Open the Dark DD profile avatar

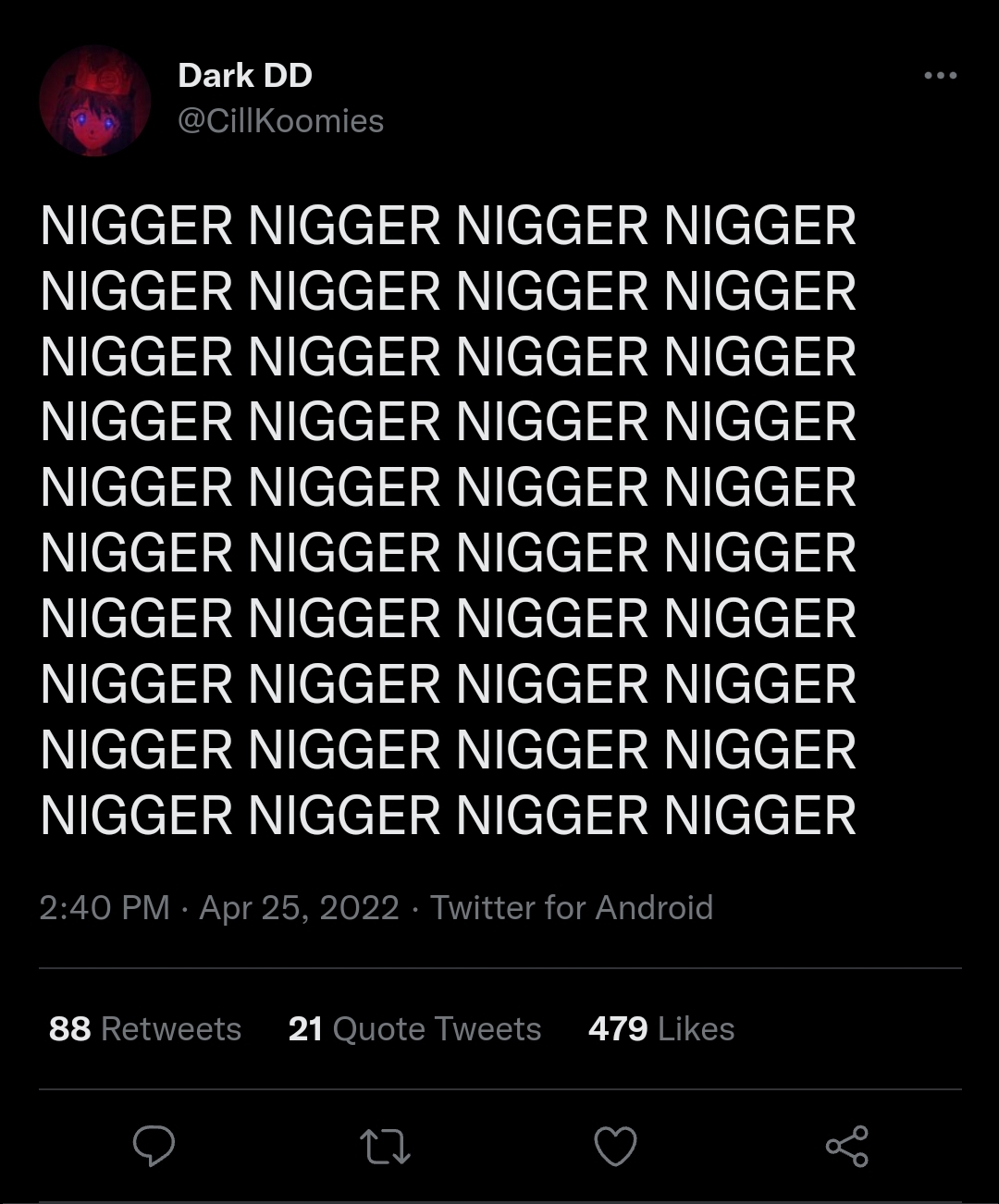coord(94,100)
